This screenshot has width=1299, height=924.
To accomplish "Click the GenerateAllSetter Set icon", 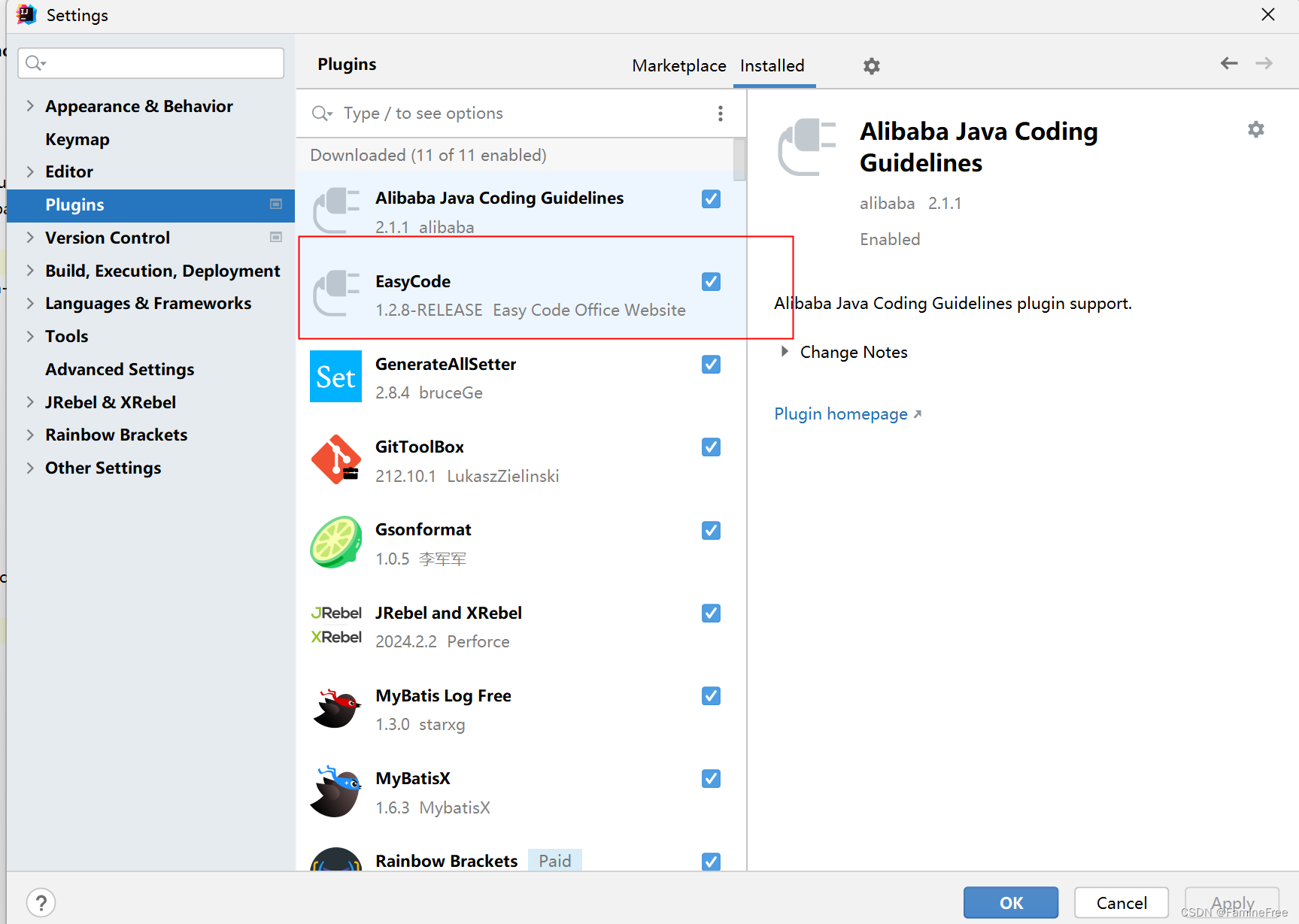I will [x=335, y=376].
